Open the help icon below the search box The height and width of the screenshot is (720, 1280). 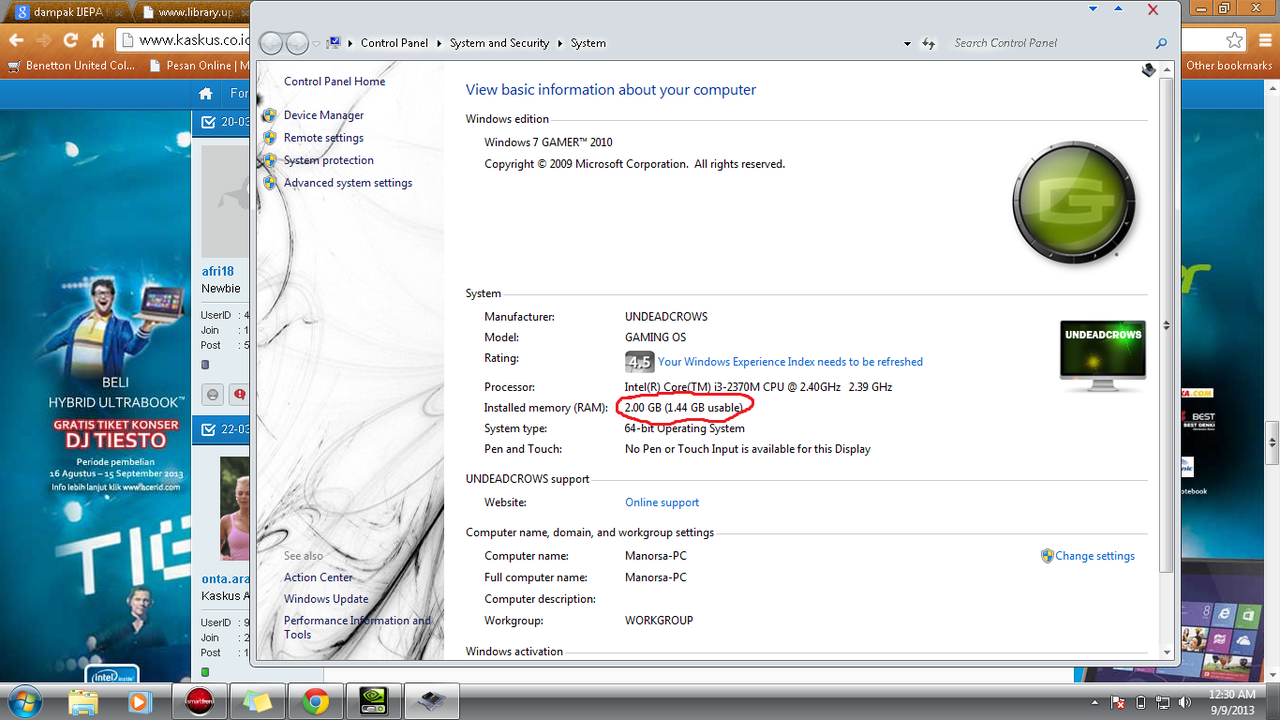point(1149,70)
